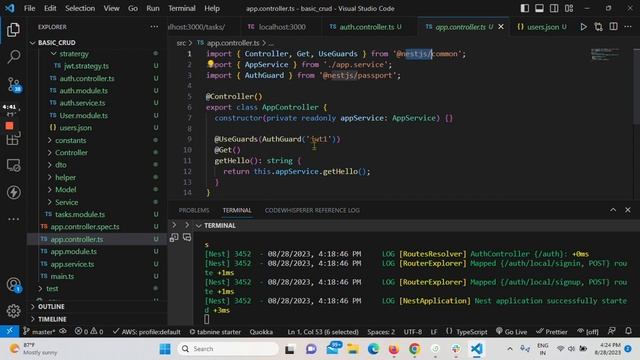This screenshot has height=360, width=640.
Task: Switch to PROBLEMS panel tab
Action: click(194, 210)
